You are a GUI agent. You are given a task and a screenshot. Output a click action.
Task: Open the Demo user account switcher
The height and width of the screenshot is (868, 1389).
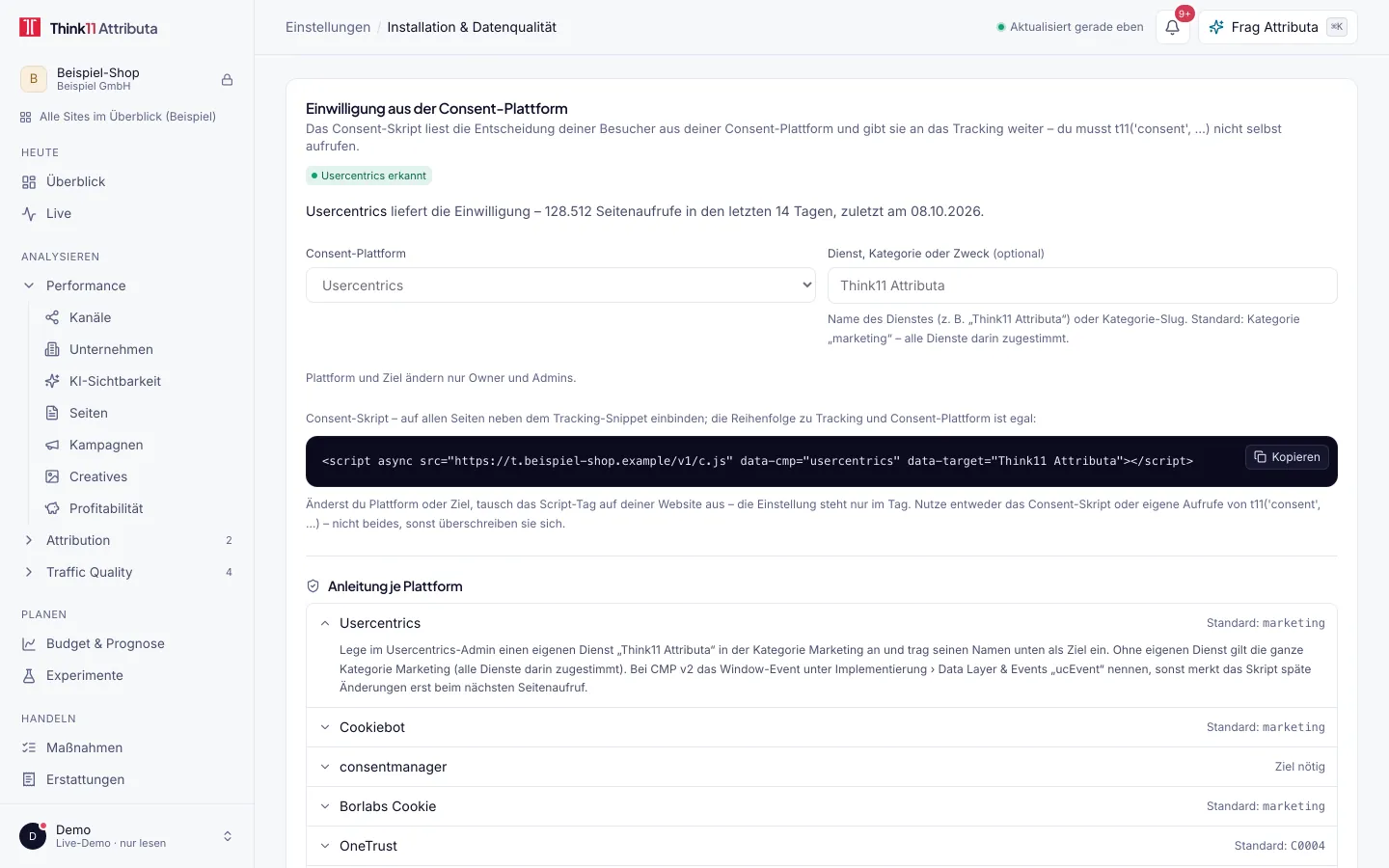coord(127,836)
